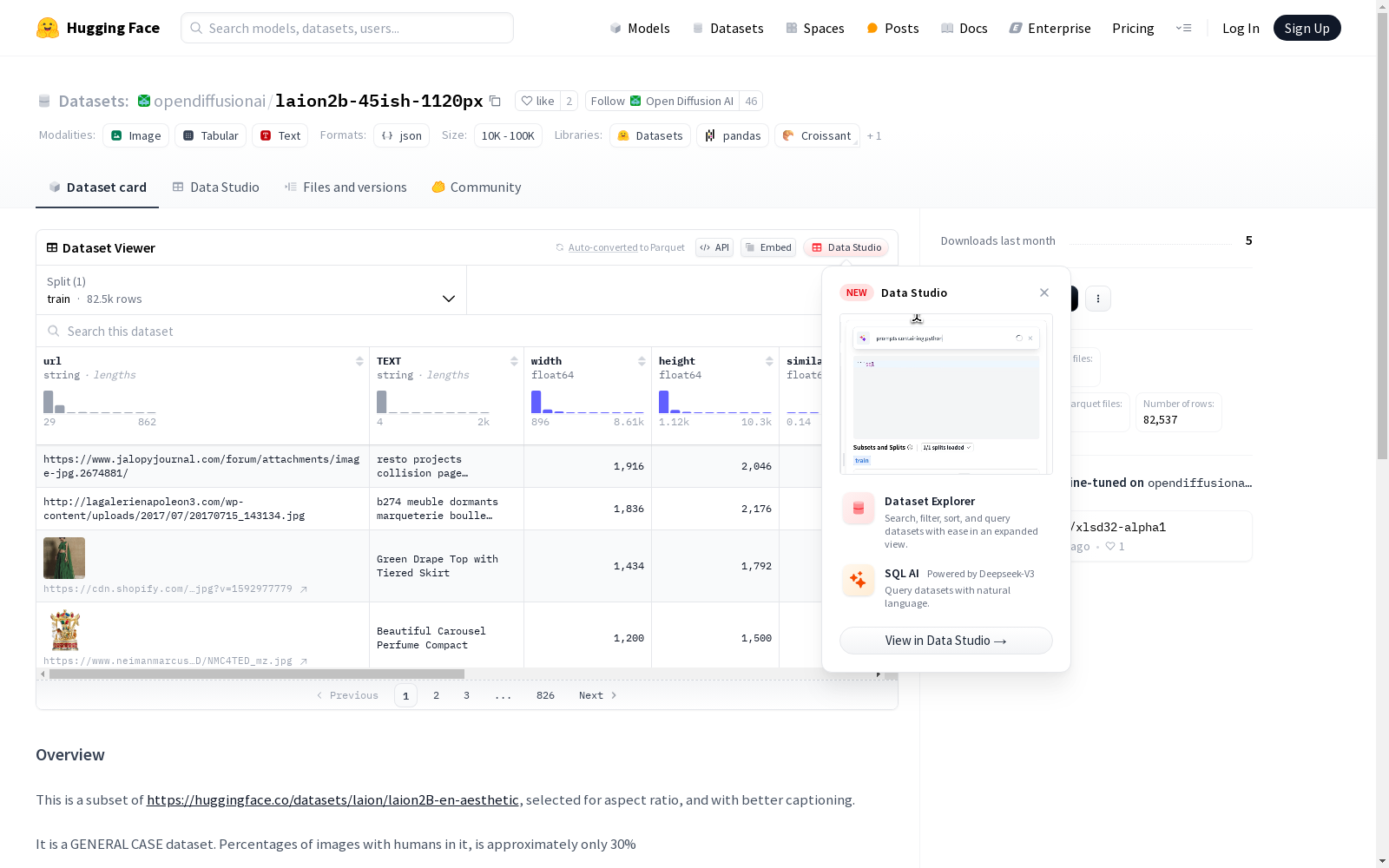Open the Community tab
Image resolution: width=1389 pixels, height=868 pixels.
(477, 187)
